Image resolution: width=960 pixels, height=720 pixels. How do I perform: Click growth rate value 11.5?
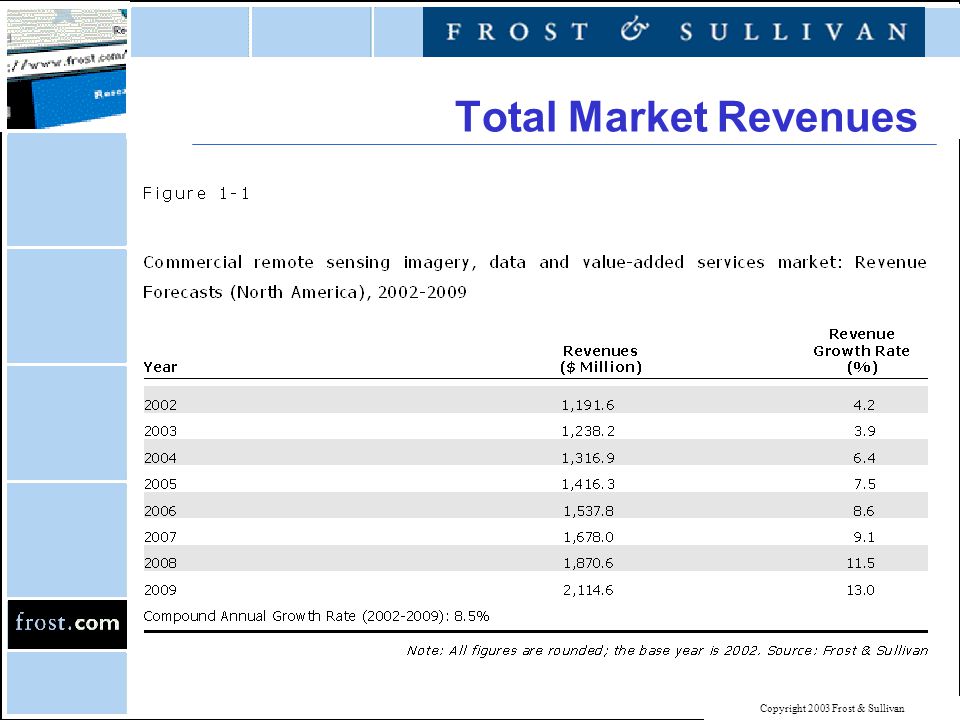point(860,563)
